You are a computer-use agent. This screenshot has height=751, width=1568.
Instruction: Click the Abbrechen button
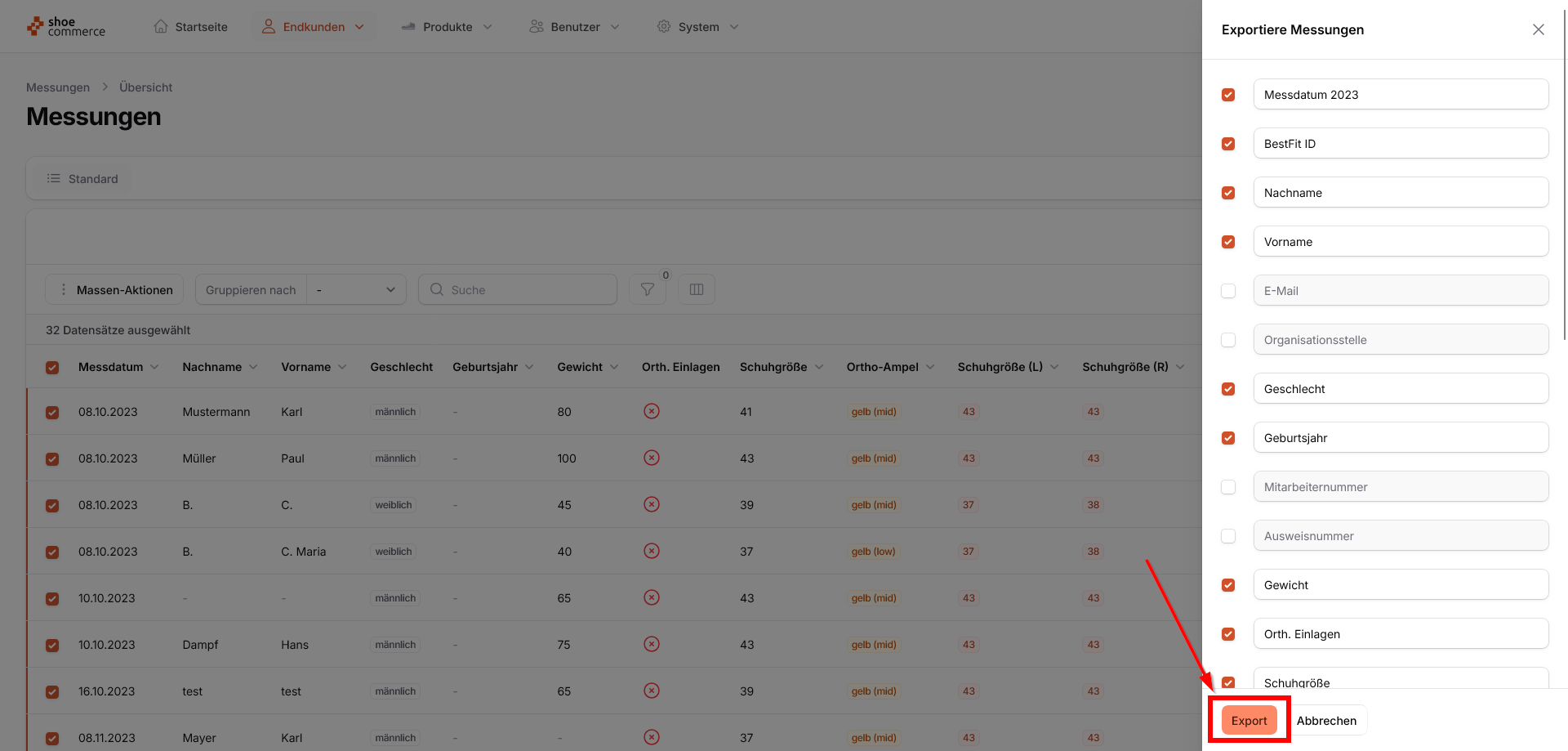click(x=1326, y=720)
